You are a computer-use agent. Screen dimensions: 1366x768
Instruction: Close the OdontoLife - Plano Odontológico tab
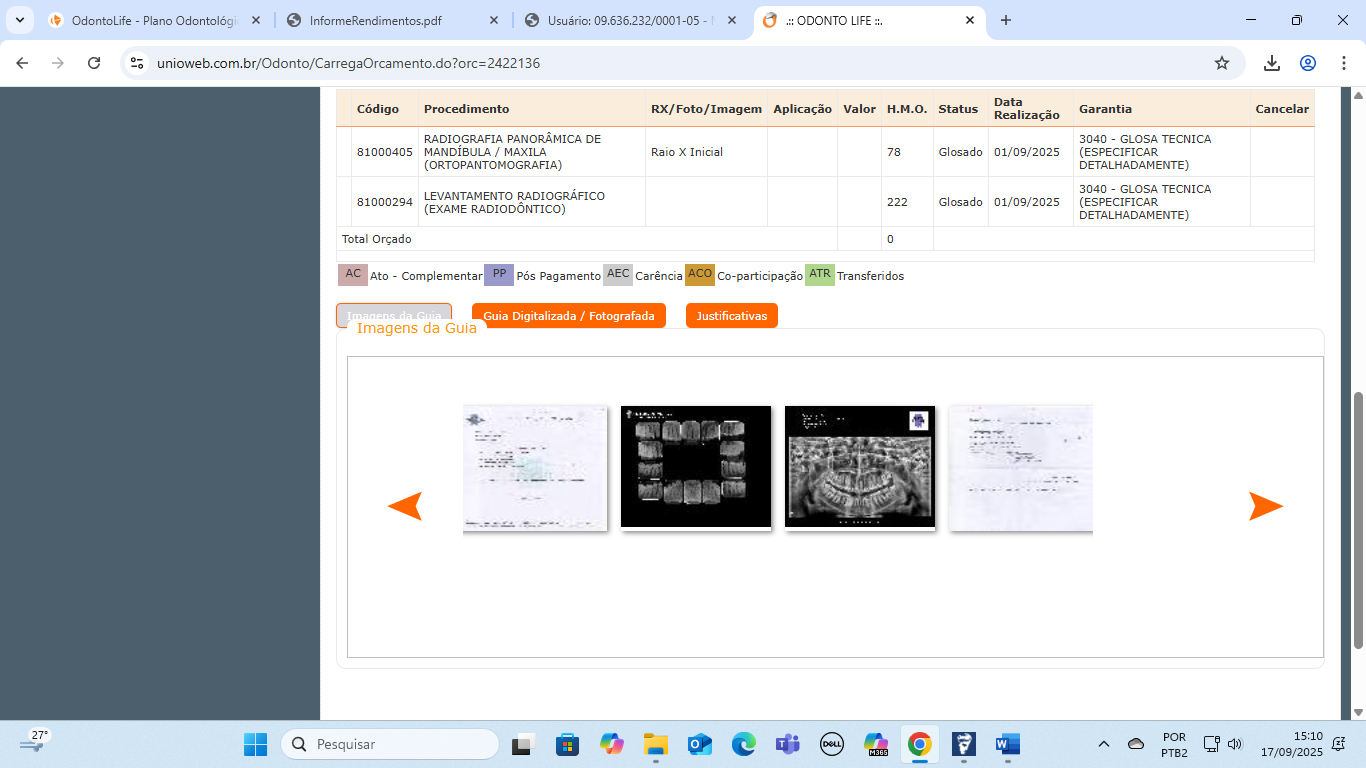pos(254,20)
